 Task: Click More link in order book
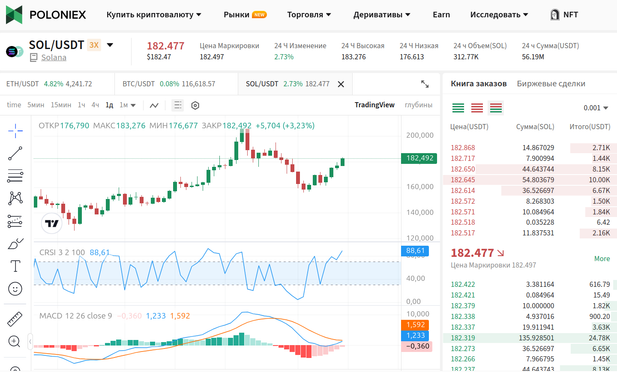[x=602, y=259]
